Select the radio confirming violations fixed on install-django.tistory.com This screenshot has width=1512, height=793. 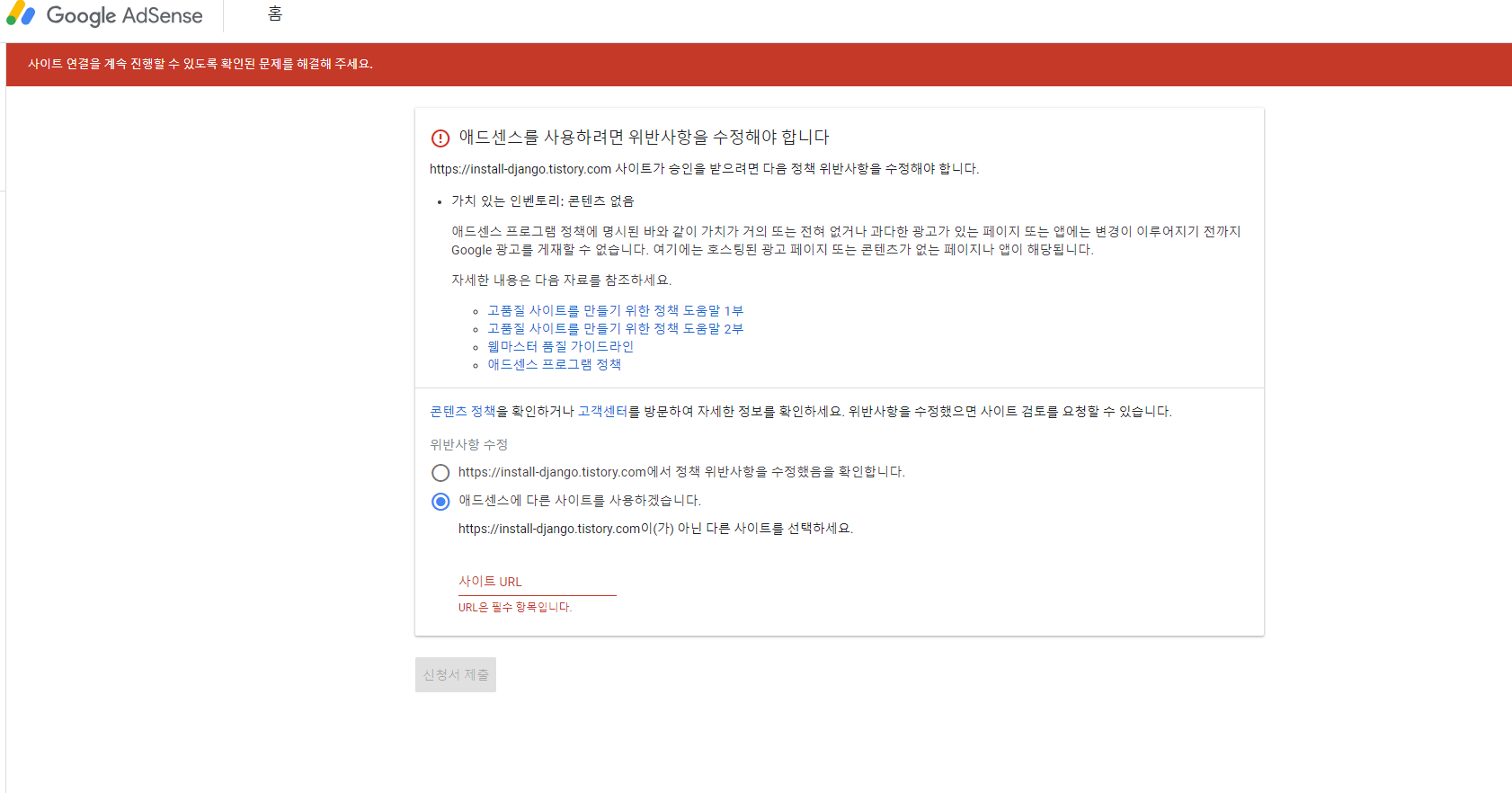(440, 473)
